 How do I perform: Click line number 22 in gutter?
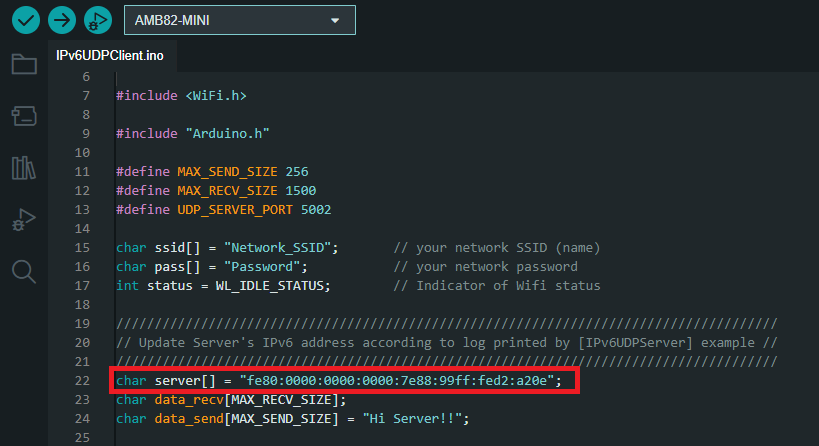81,380
